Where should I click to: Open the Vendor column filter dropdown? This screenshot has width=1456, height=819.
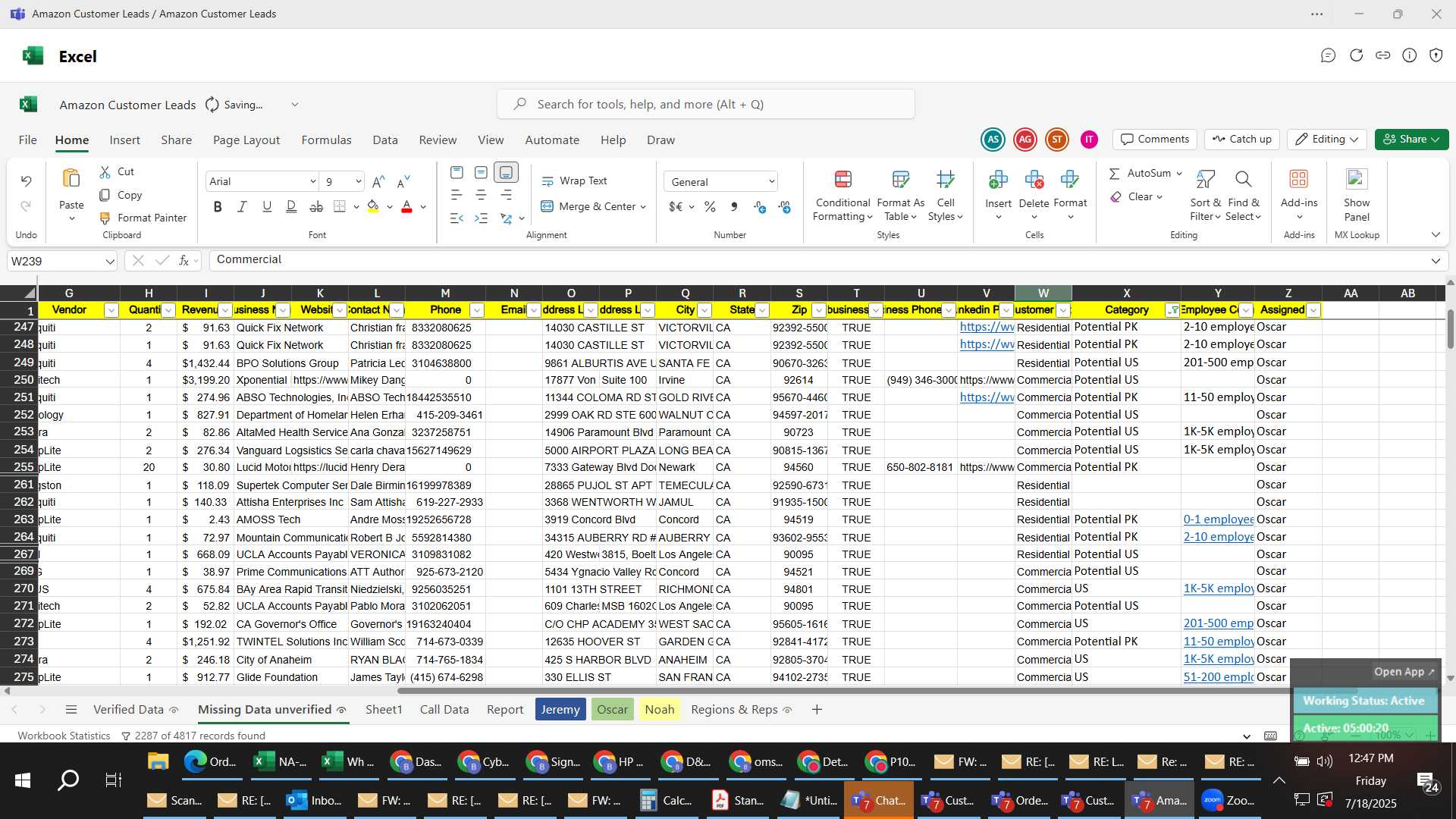tap(111, 310)
